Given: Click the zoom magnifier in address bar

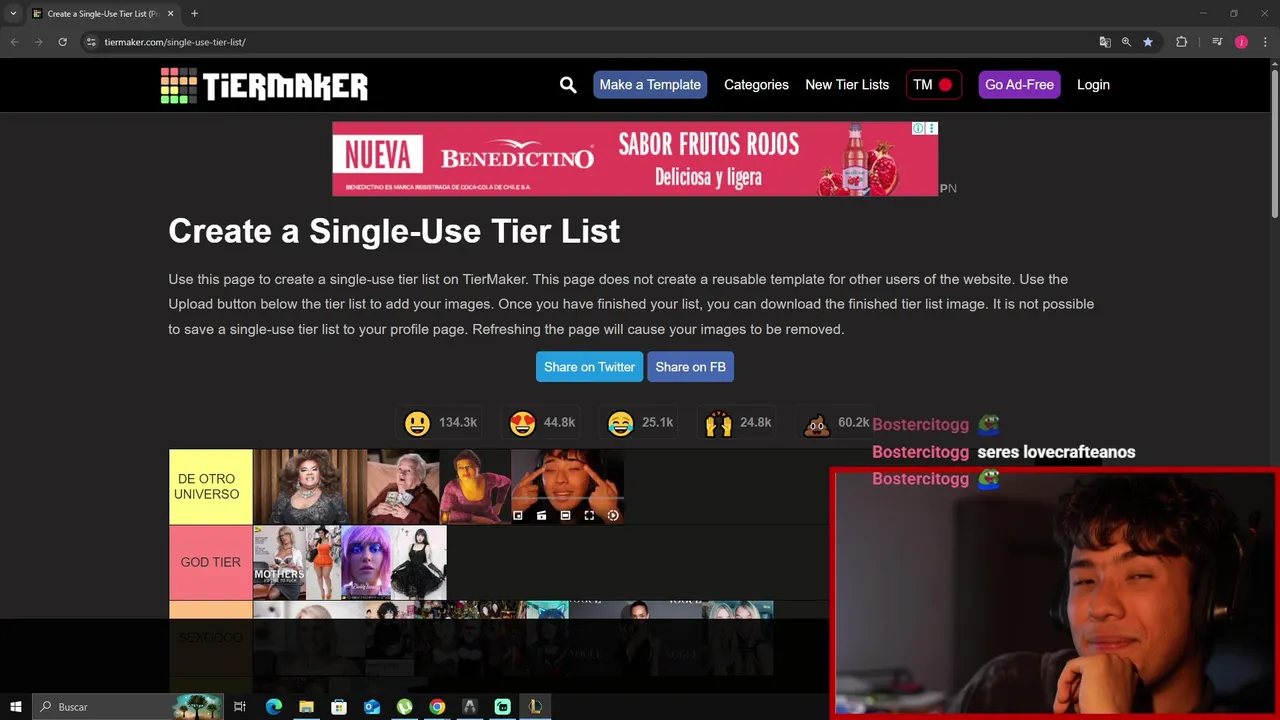Looking at the screenshot, I should click(x=1126, y=42).
